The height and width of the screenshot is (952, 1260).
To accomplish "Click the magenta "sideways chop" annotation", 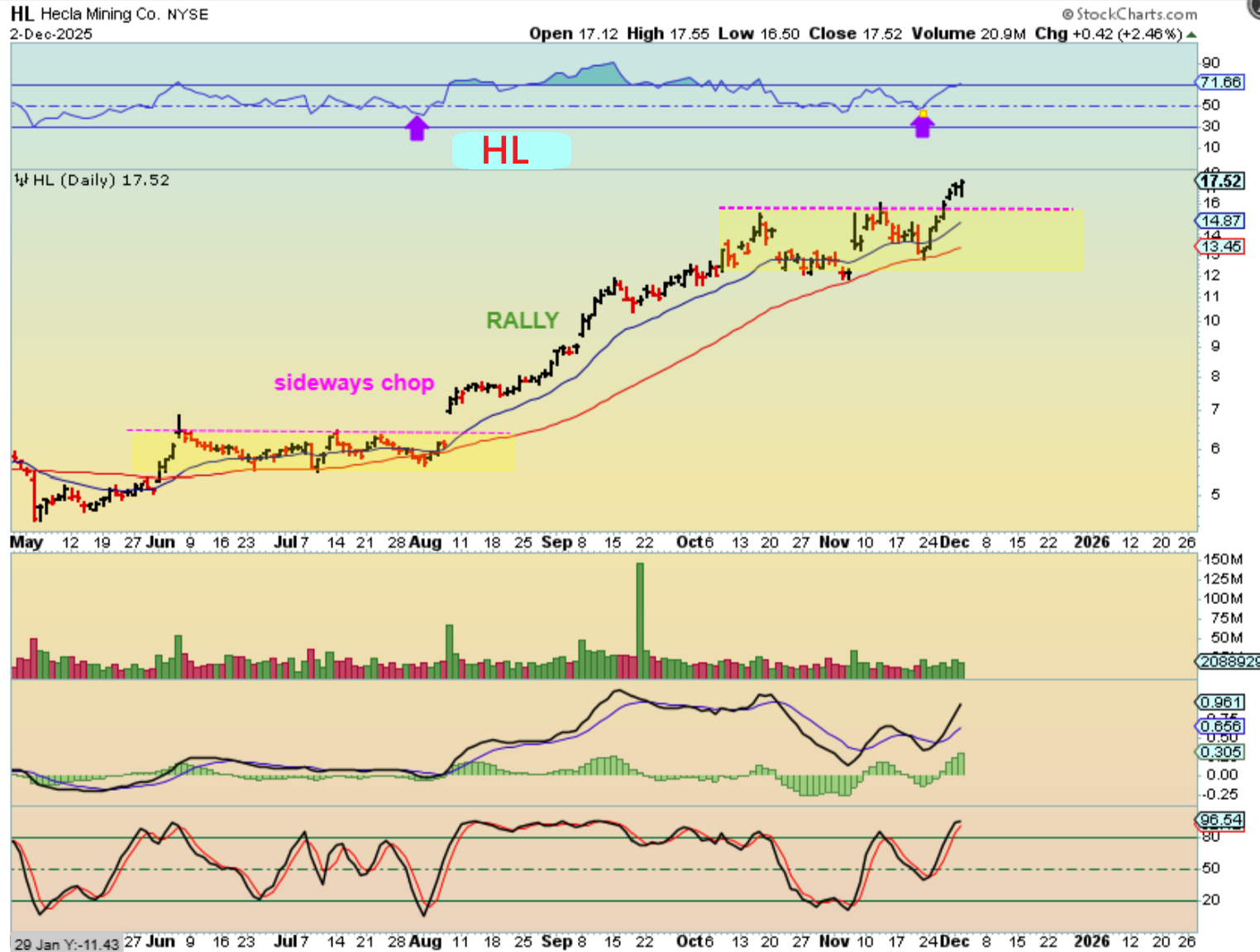I will pos(354,383).
